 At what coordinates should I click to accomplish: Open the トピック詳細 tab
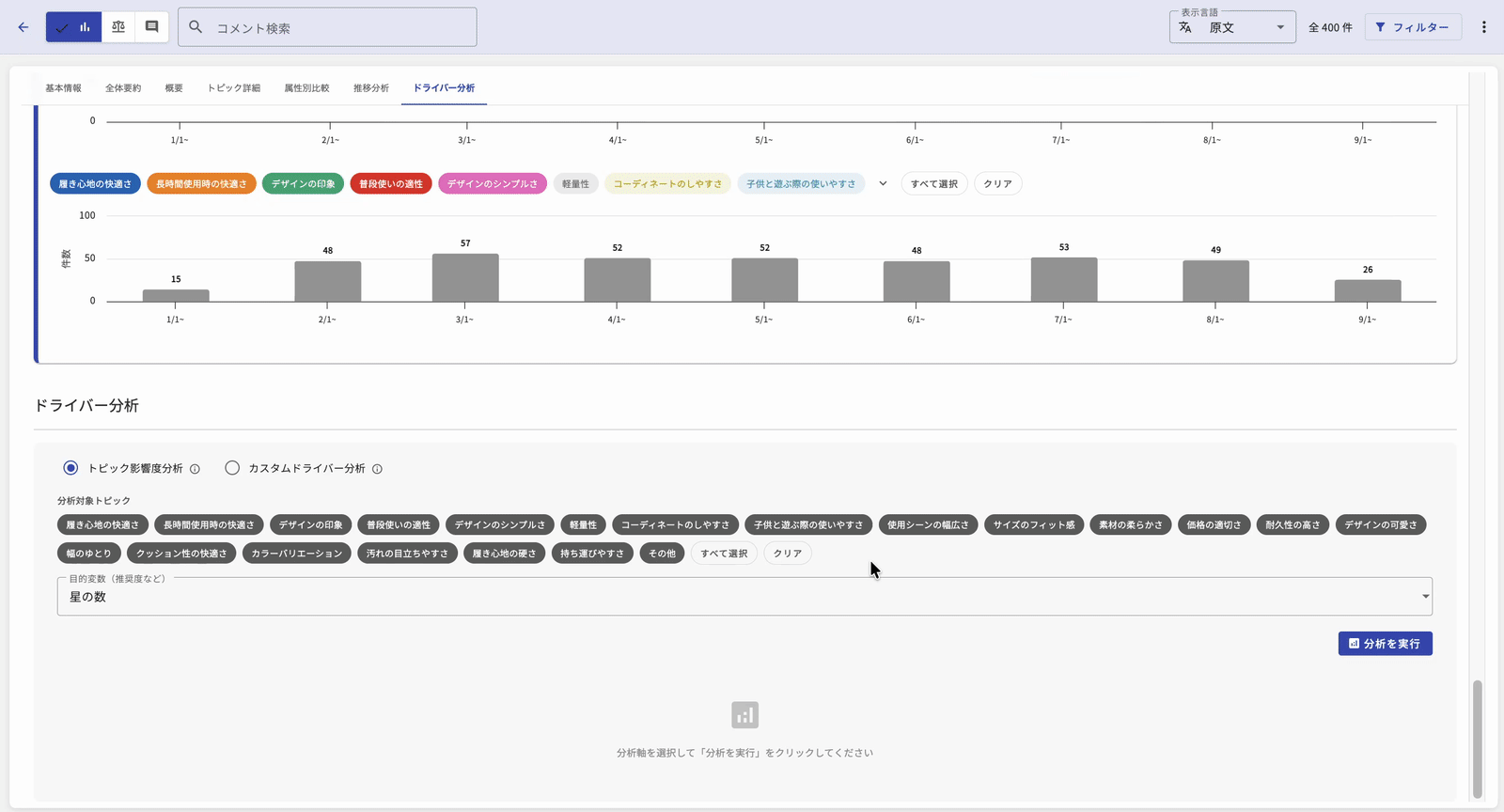[x=234, y=88]
